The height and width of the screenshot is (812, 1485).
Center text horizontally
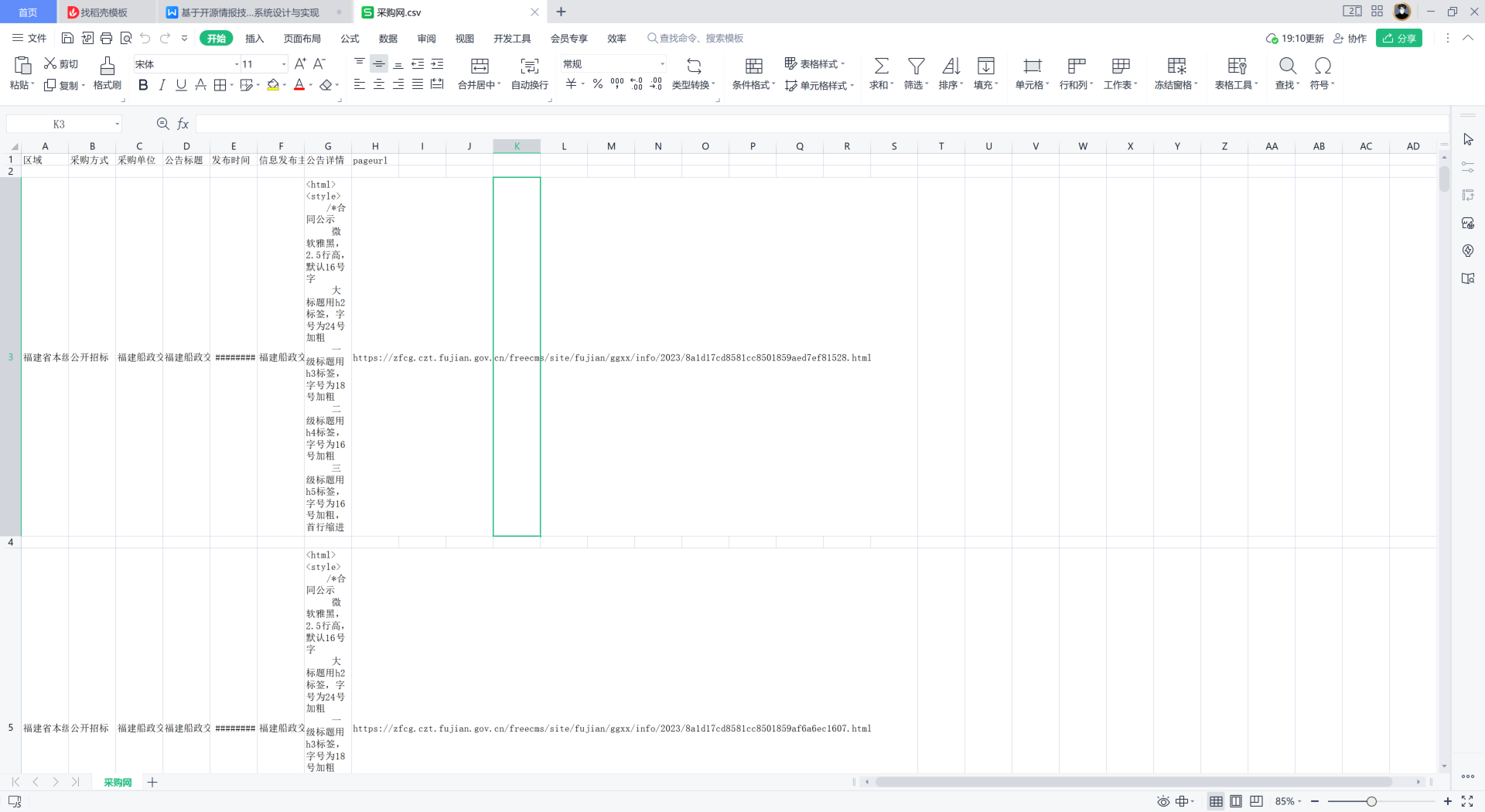379,84
